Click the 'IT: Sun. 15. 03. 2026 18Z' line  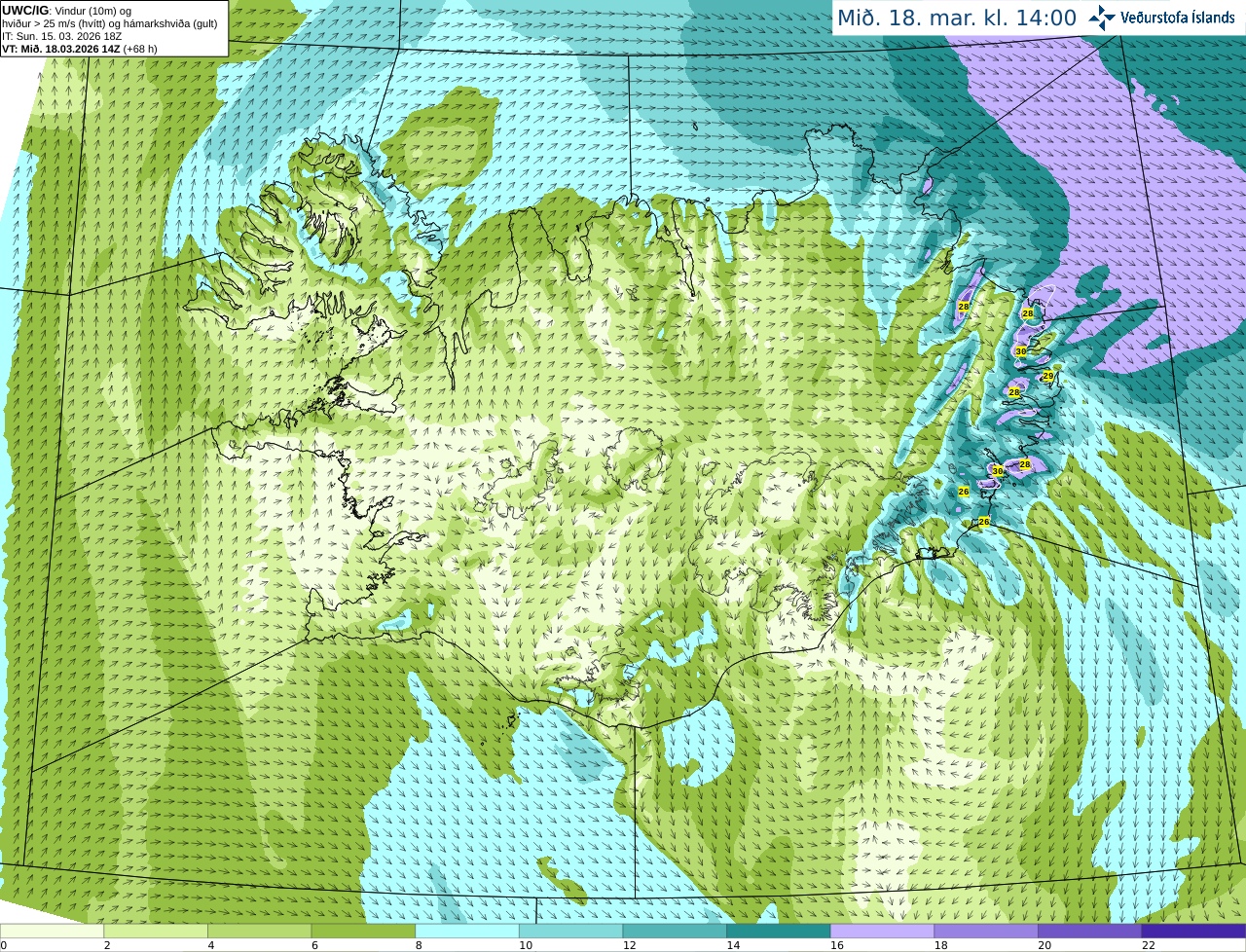pos(62,36)
